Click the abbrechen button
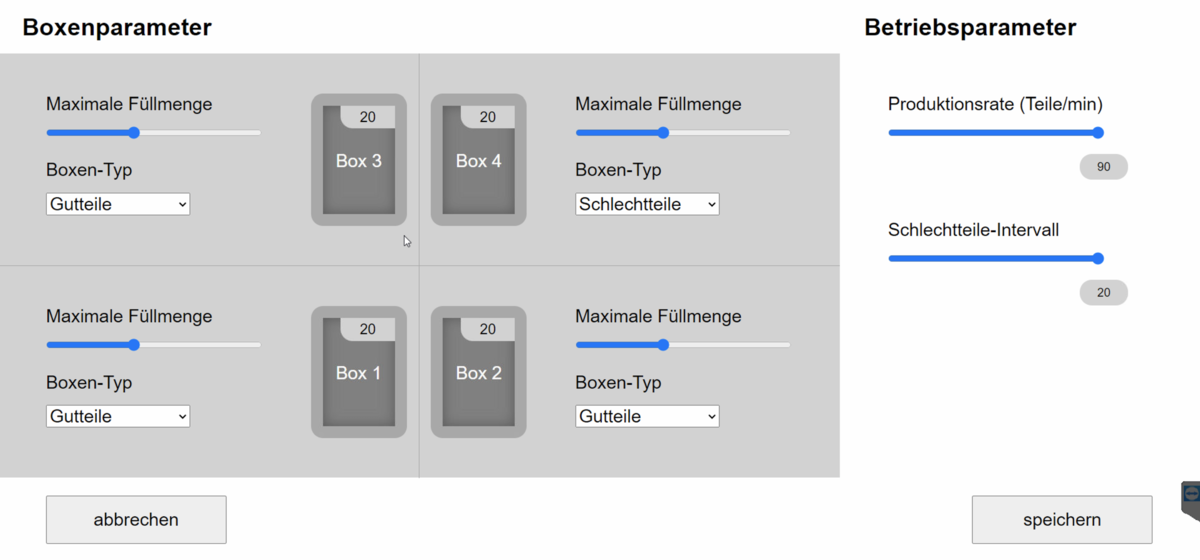Image resolution: width=1200 pixels, height=560 pixels. (x=136, y=520)
